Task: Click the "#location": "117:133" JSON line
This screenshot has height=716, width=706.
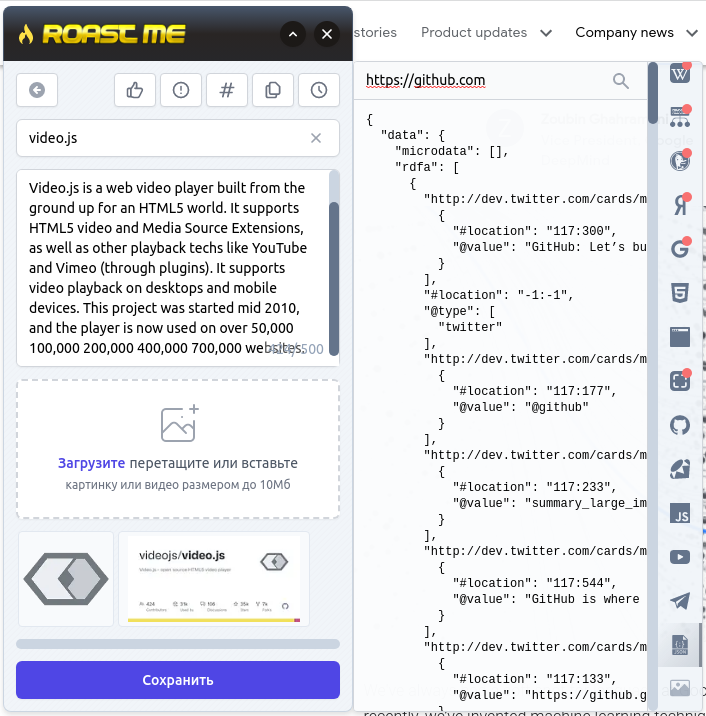Action: [x=534, y=679]
